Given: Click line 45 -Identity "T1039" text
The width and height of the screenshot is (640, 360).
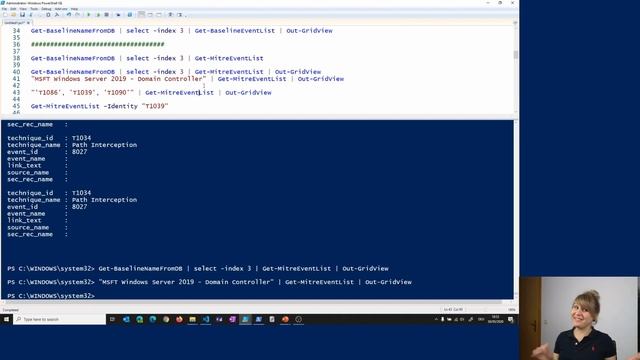Looking at the screenshot, I should (136, 106).
